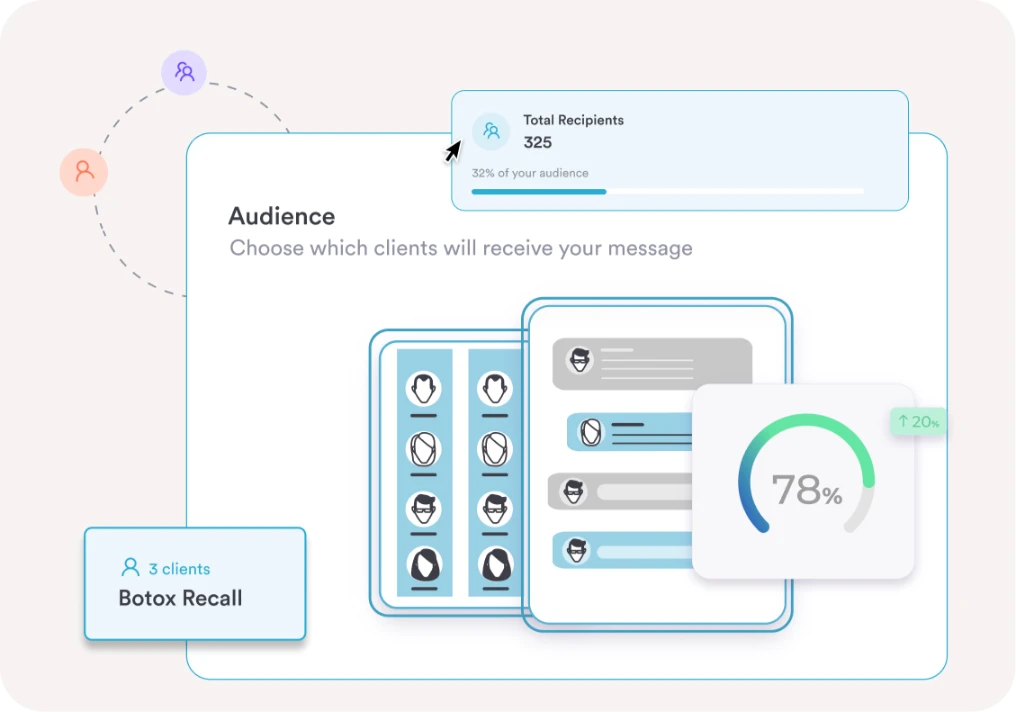Click the "32% of your audience" label
Image resolution: width=1016 pixels, height=712 pixels.
[530, 173]
